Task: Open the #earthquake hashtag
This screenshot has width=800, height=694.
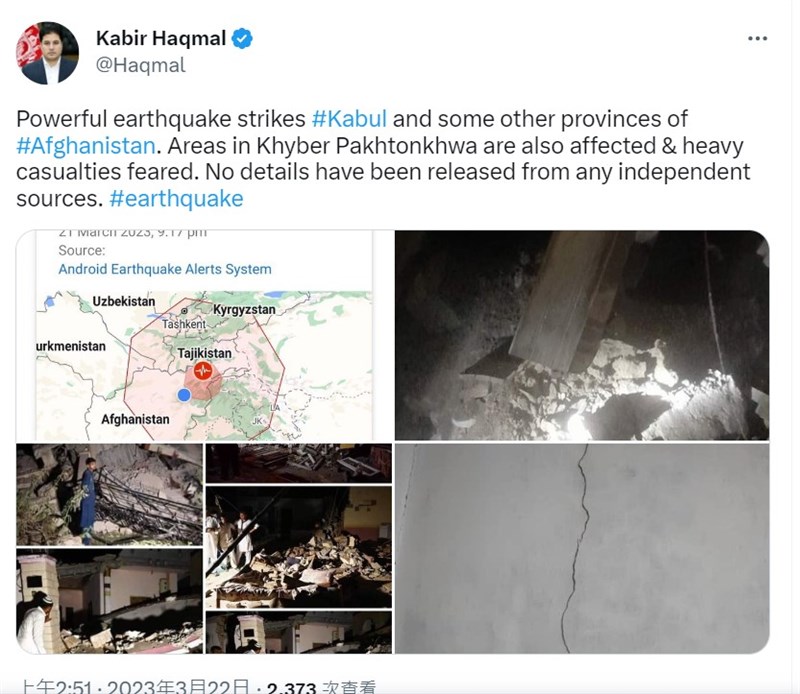Action: tap(177, 199)
